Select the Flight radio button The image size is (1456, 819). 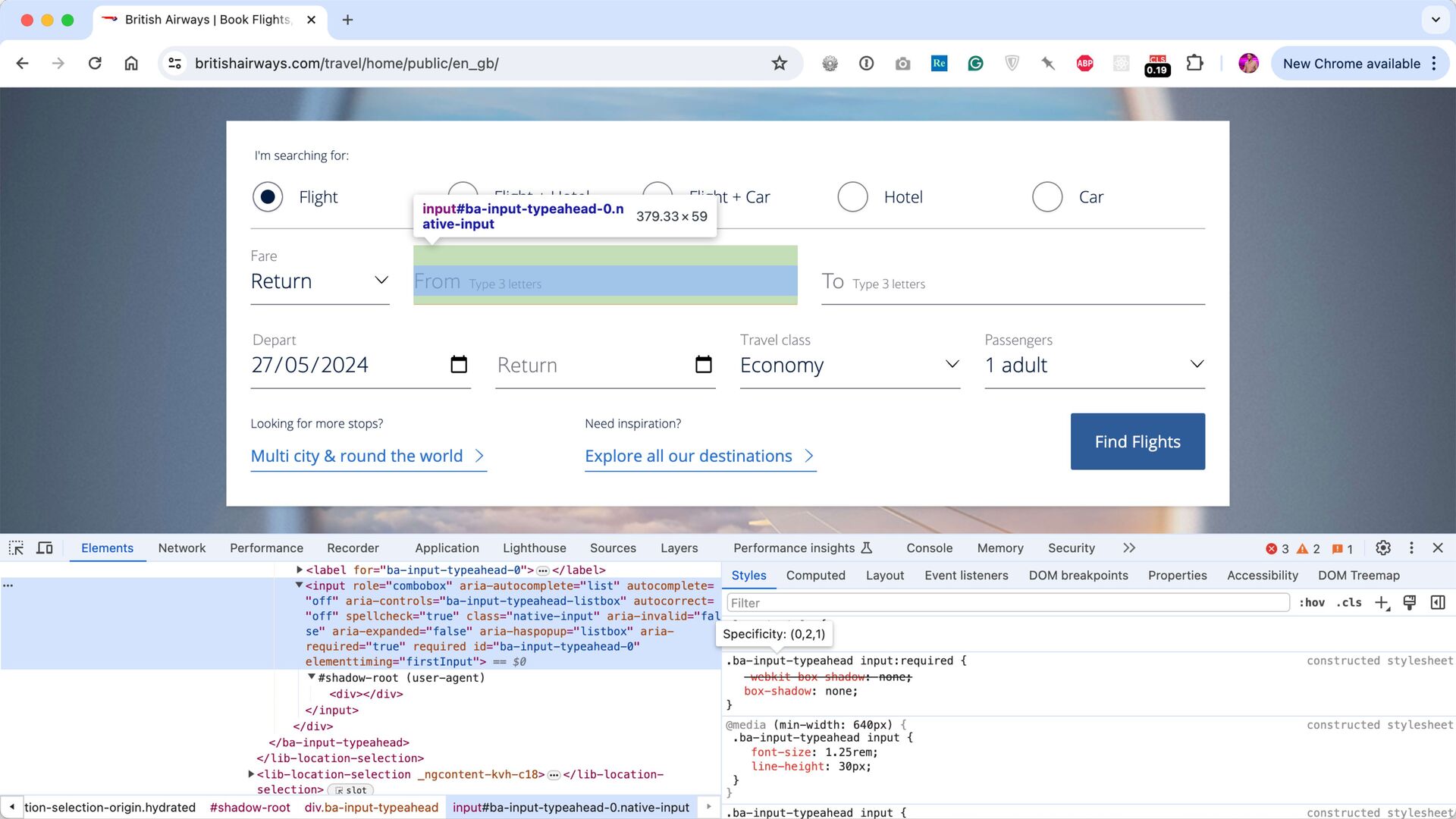pyautogui.click(x=268, y=197)
